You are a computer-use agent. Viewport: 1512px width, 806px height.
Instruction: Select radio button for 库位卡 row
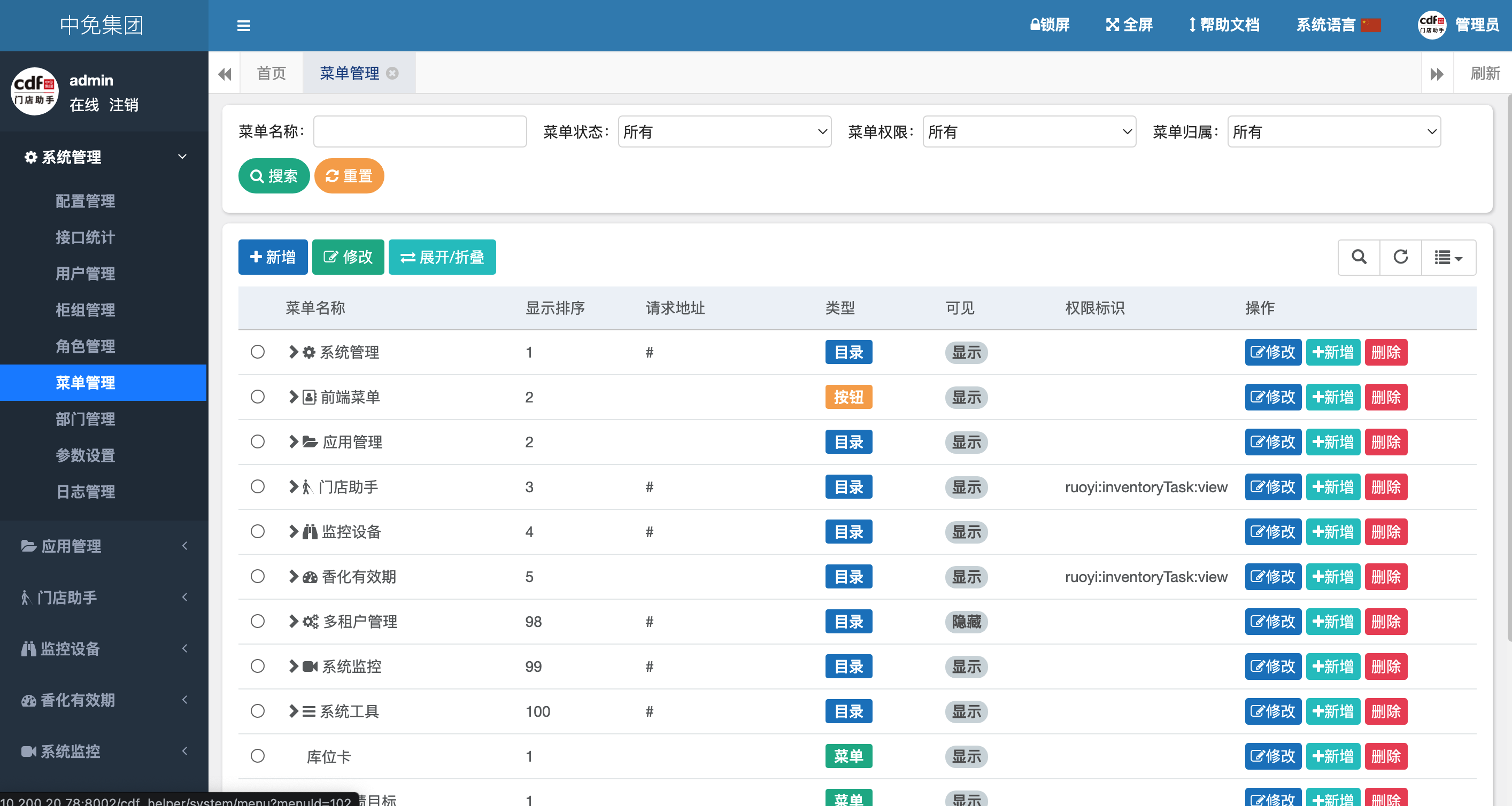[258, 756]
